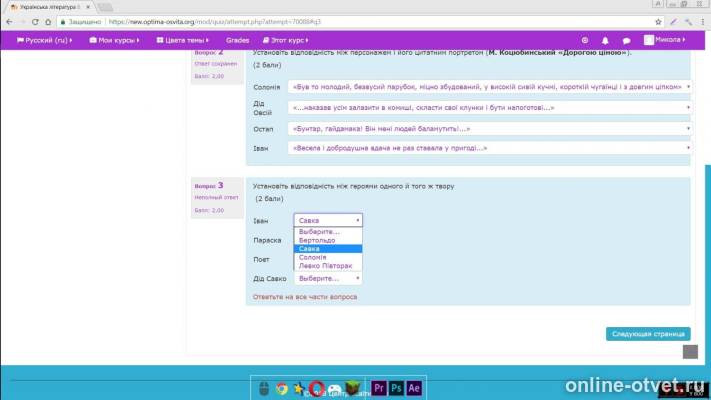This screenshot has width=711, height=400.
Task: Open the messages chat bubble
Action: [x=626, y=40]
